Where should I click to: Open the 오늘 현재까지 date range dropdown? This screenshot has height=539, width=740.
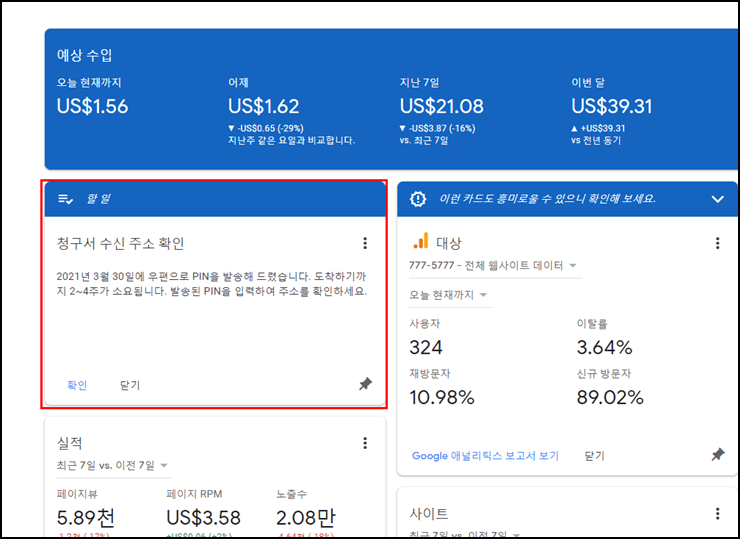[448, 295]
